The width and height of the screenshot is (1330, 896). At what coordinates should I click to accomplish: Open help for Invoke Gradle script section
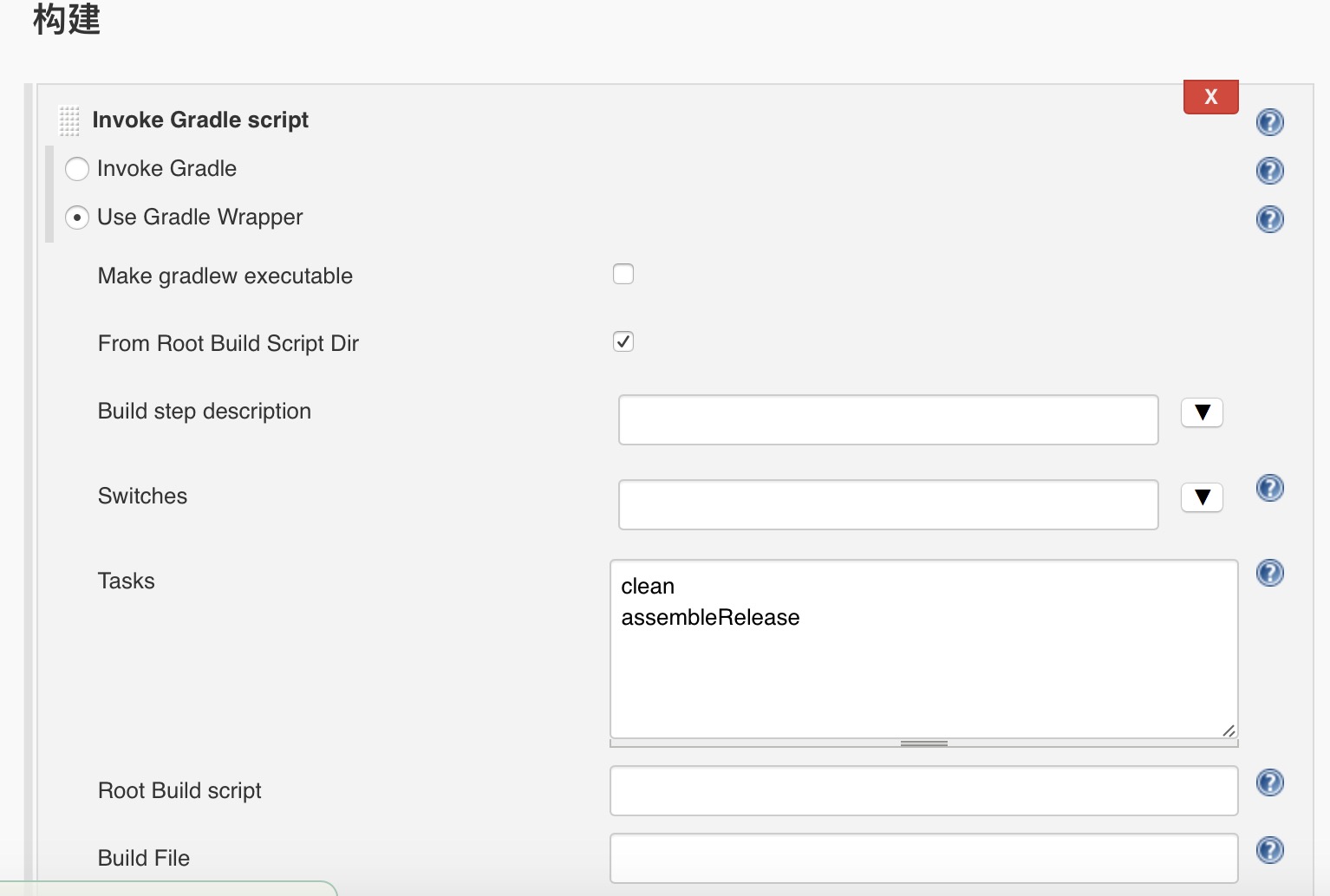(1269, 122)
